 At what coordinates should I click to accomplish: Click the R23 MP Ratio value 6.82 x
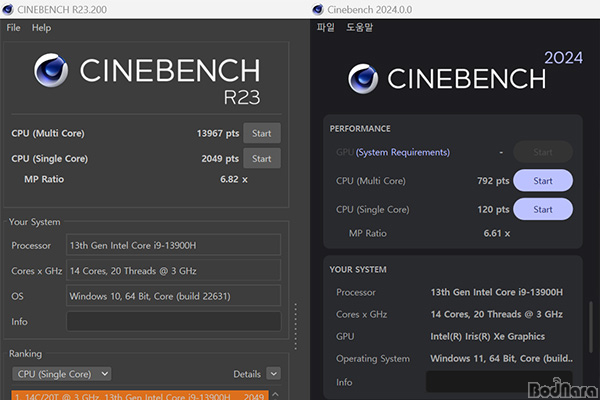(x=234, y=179)
